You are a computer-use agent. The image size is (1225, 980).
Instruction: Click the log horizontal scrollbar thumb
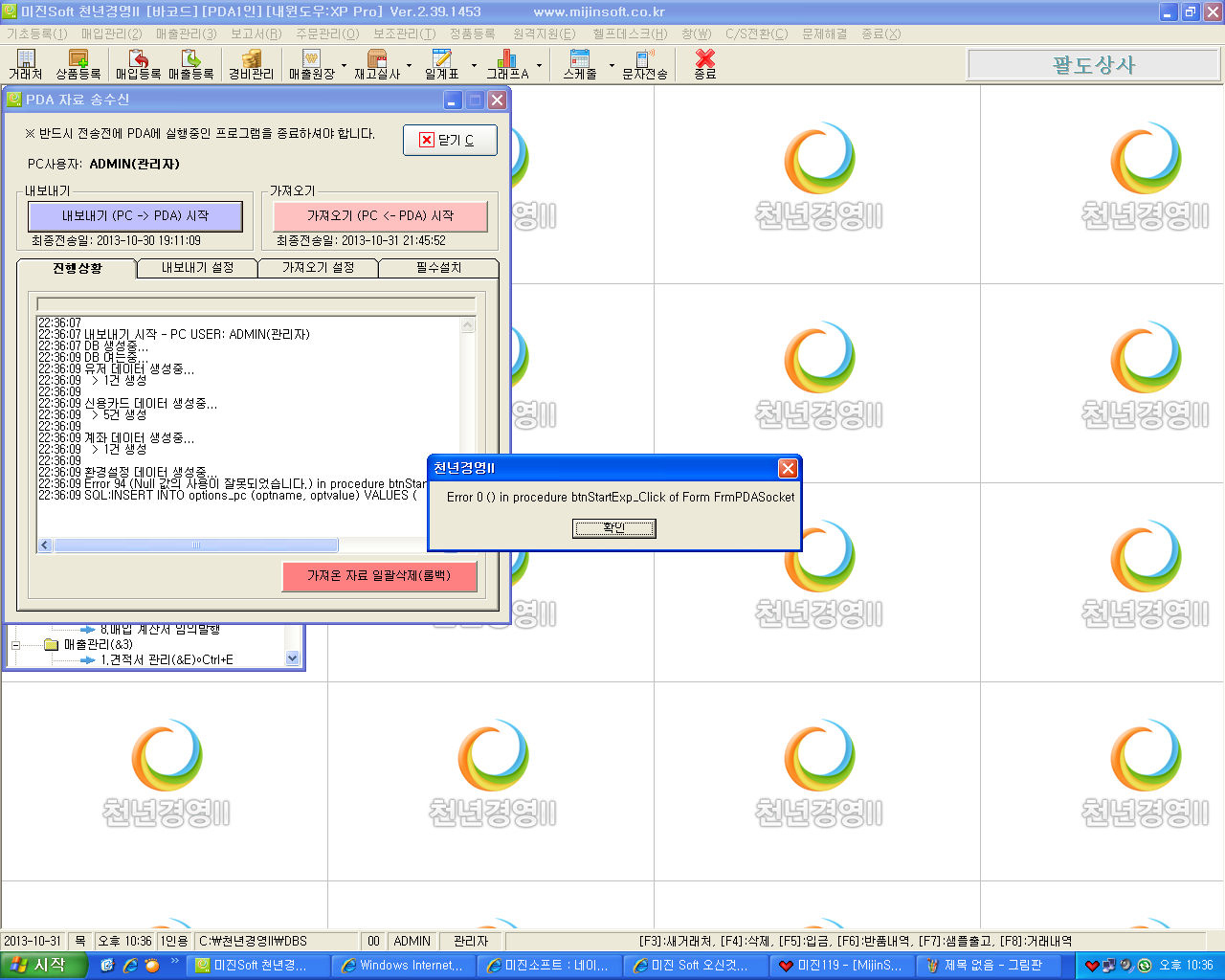coord(196,546)
